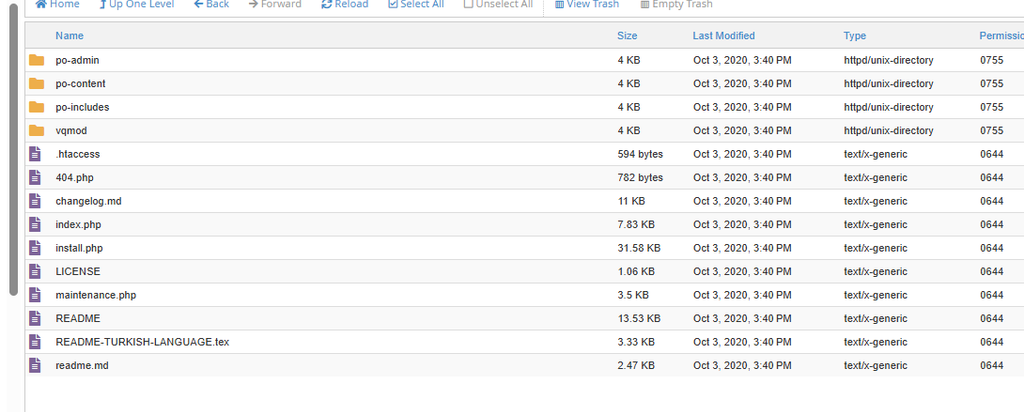Sort by Last Modified column header
Viewport: 1024px width, 412px height.
click(x=724, y=36)
